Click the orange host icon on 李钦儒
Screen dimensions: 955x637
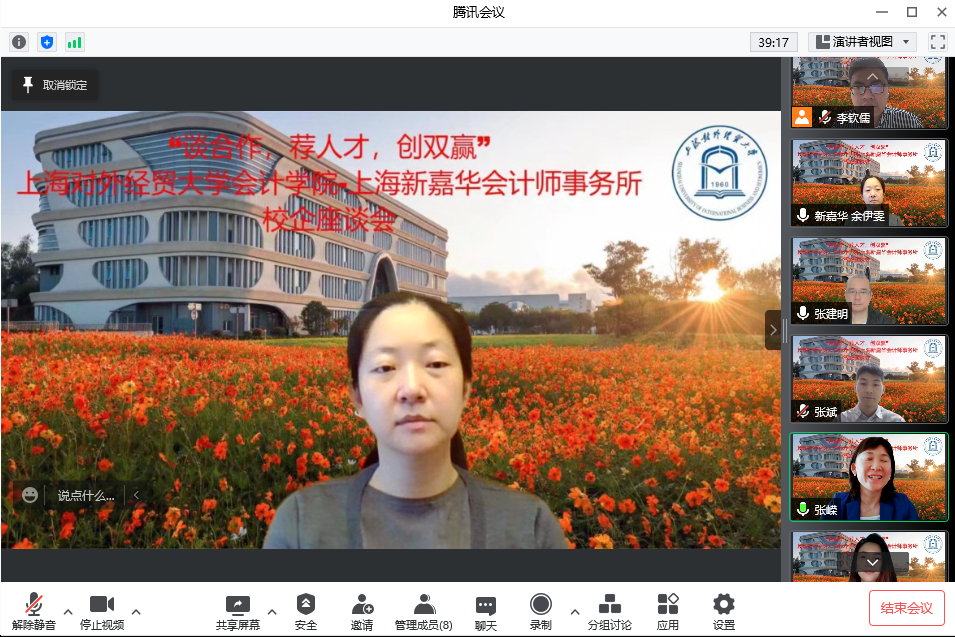(802, 117)
